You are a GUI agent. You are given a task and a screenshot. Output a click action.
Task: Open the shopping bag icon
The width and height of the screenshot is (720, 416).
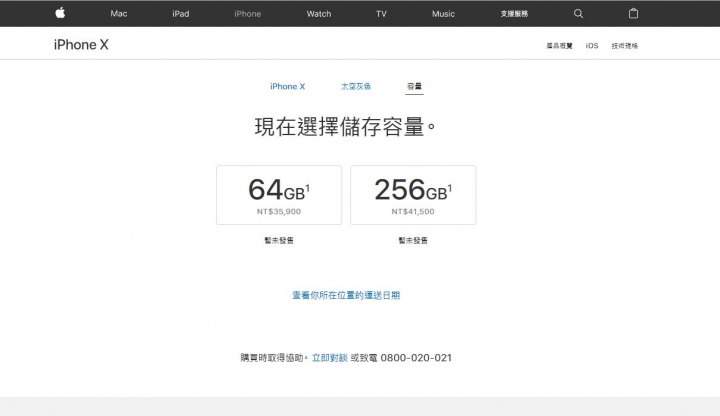(633, 13)
